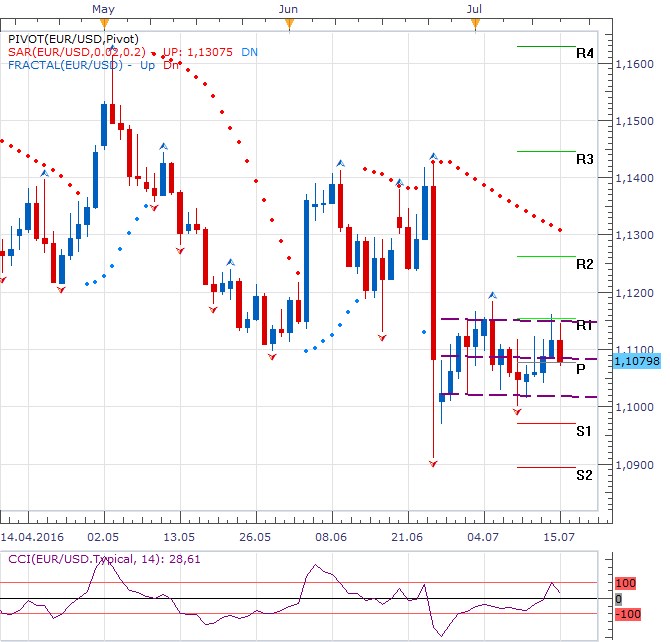Click the S2 support level label

584,475
